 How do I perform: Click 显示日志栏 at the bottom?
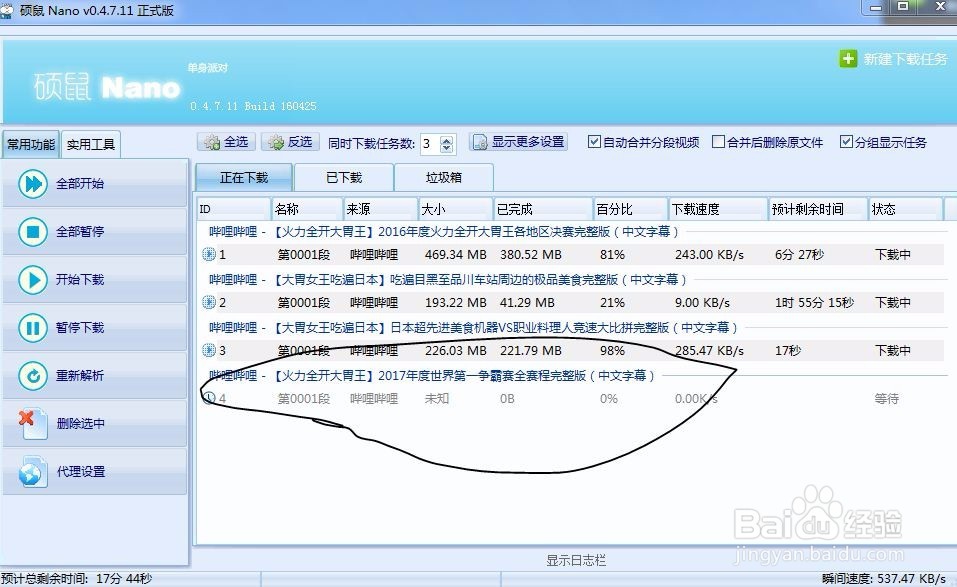point(576,560)
